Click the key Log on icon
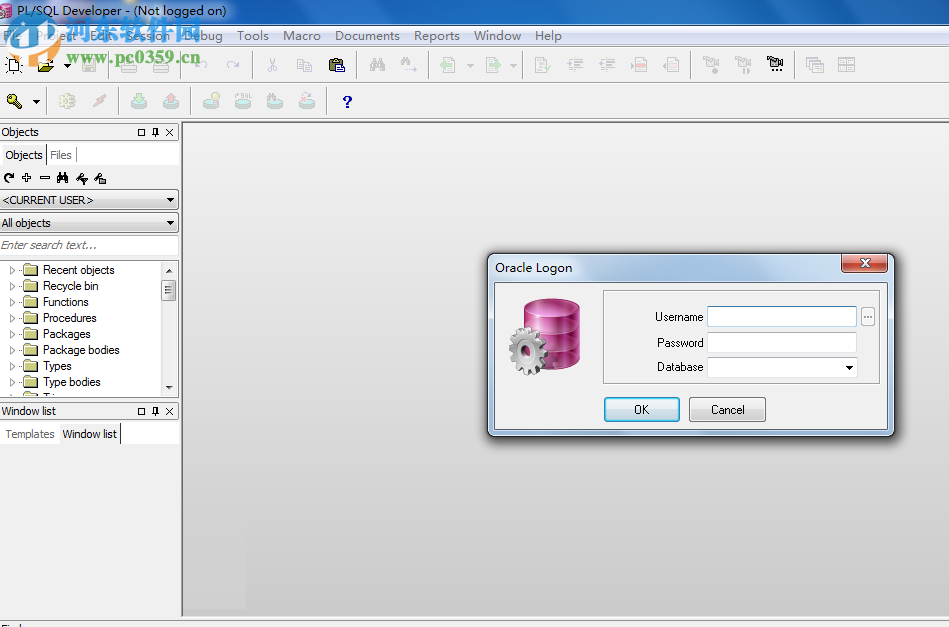This screenshot has height=627, width=949. 14,101
